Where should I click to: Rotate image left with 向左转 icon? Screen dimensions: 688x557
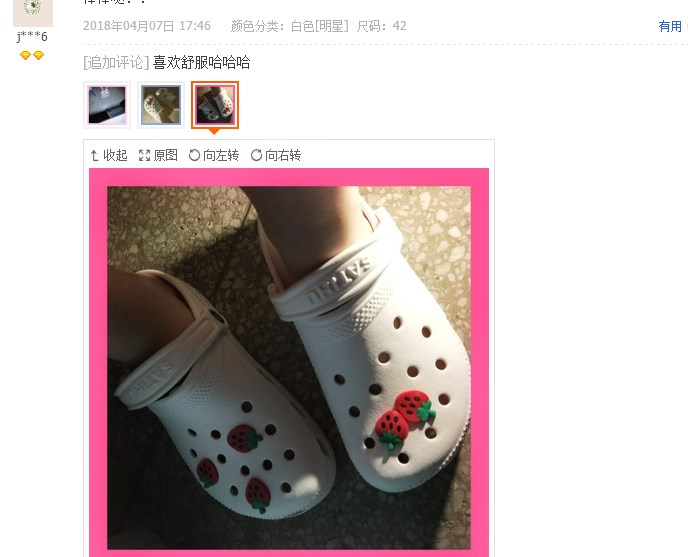click(x=194, y=155)
